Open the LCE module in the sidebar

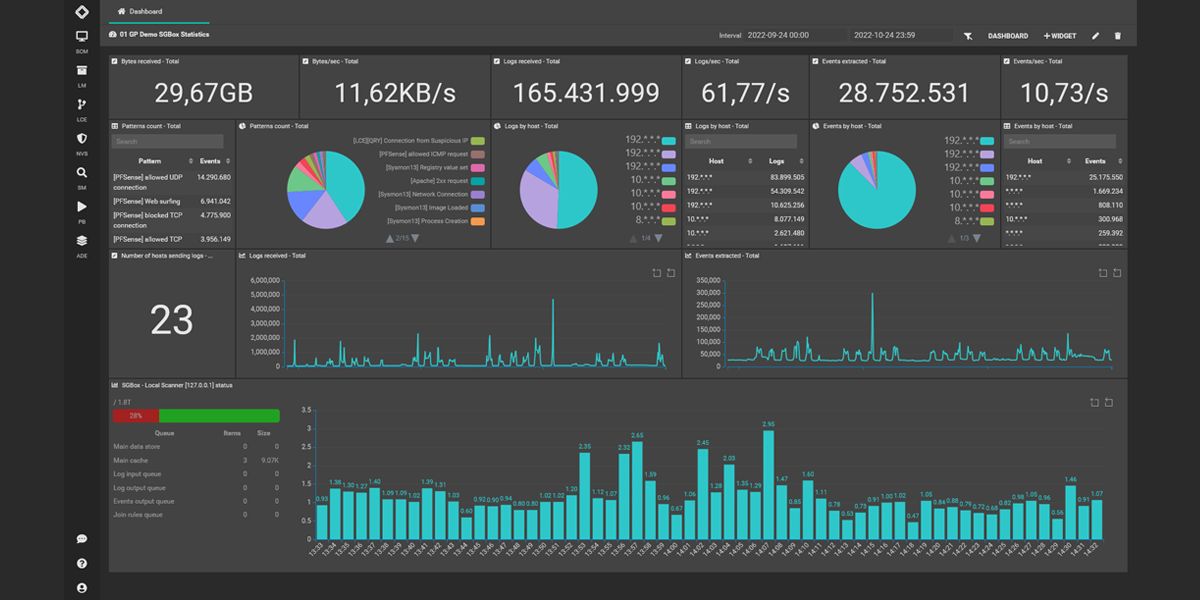[82, 102]
